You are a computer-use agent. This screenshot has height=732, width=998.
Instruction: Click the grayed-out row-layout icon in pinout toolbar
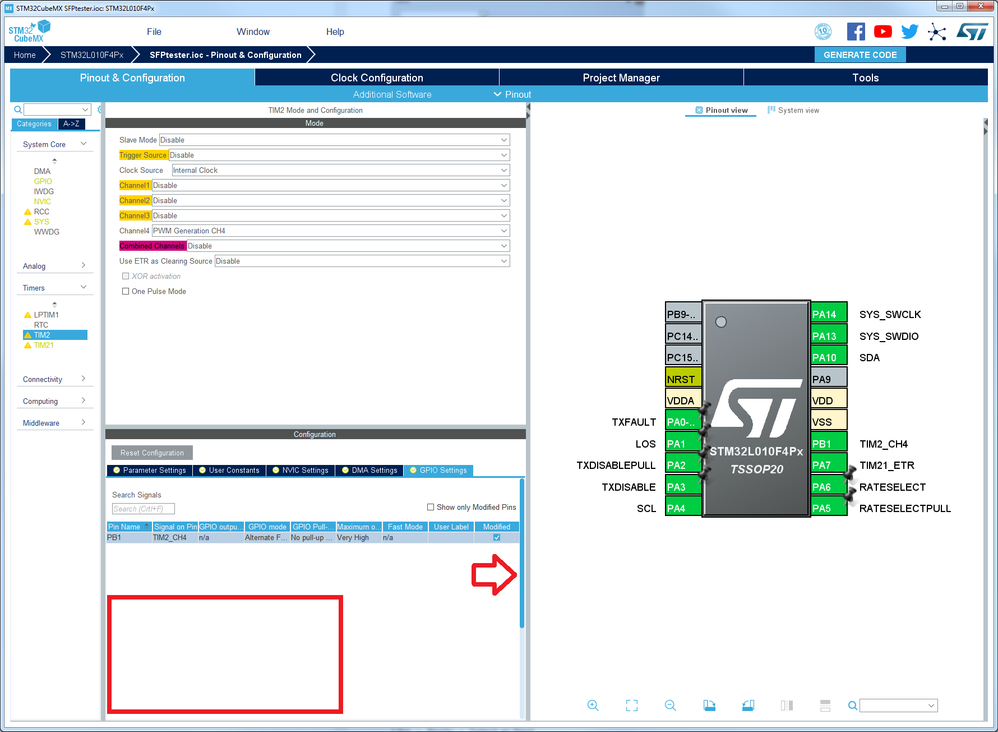click(x=825, y=705)
